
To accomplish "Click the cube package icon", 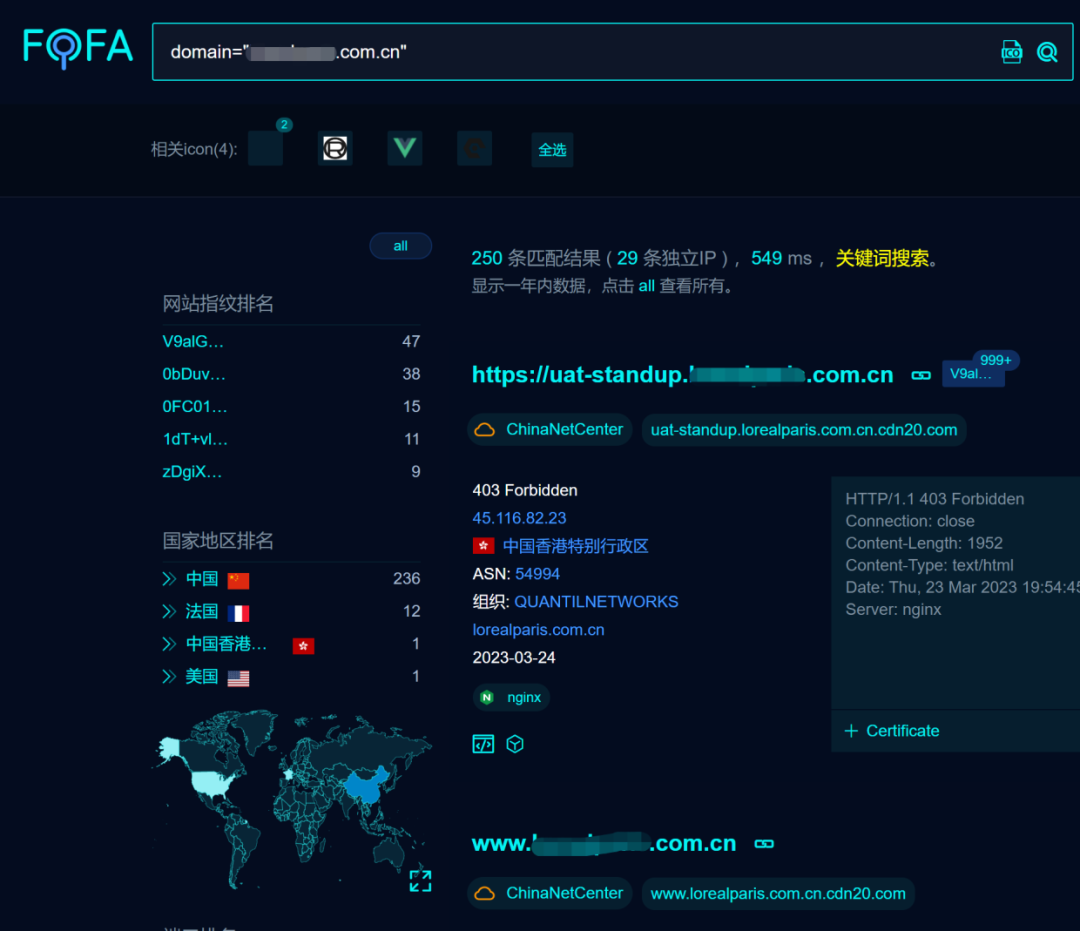I will coord(515,744).
